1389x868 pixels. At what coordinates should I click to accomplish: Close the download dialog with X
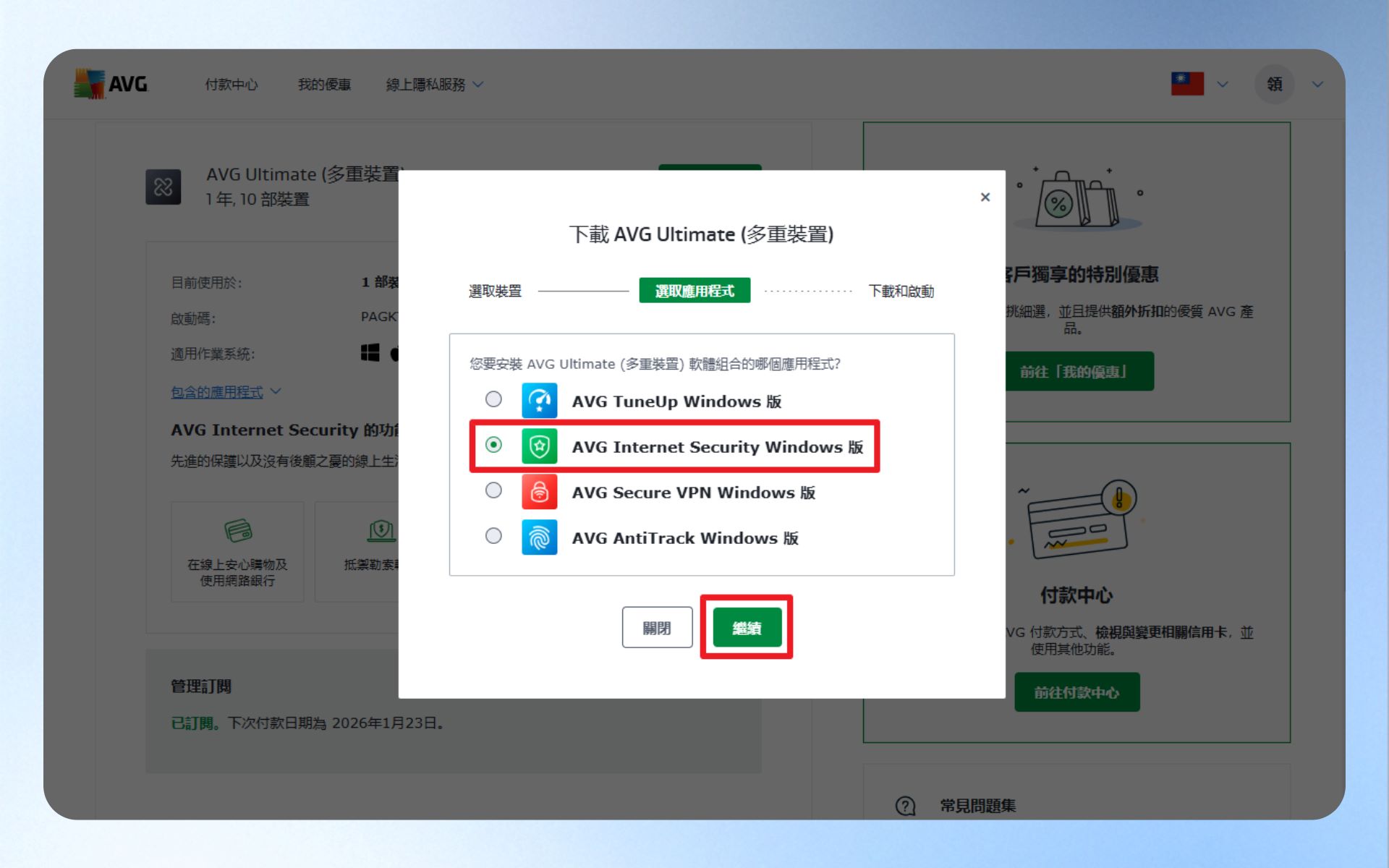point(985,197)
